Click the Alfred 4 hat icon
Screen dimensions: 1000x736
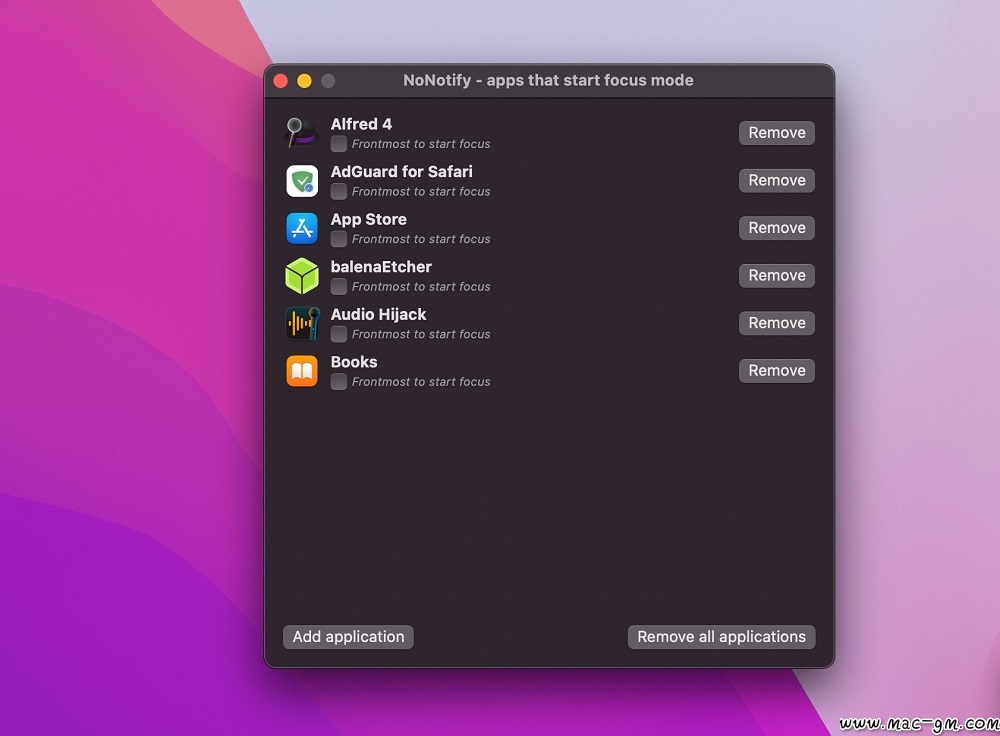point(302,133)
